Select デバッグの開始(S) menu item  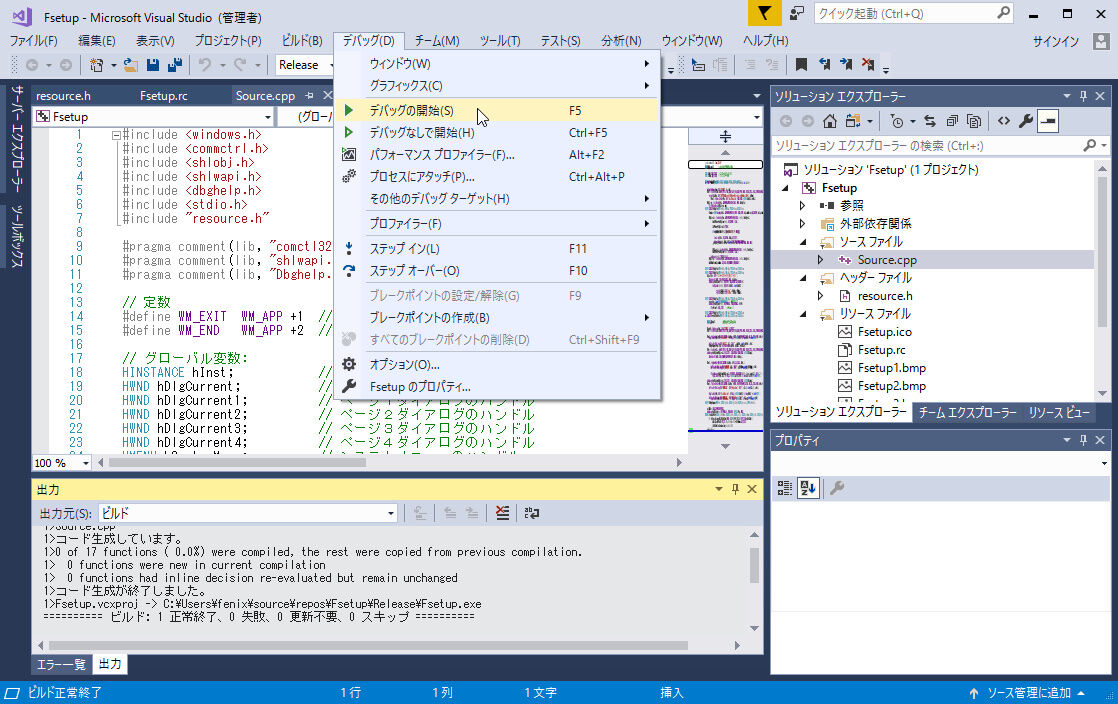[497, 111]
